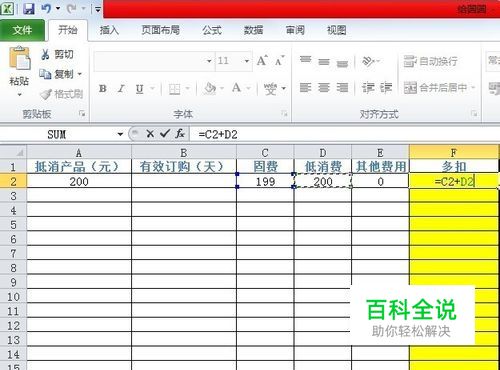Click the Name Box showing SUM
The height and width of the screenshot is (370, 500).
[x=57, y=134]
